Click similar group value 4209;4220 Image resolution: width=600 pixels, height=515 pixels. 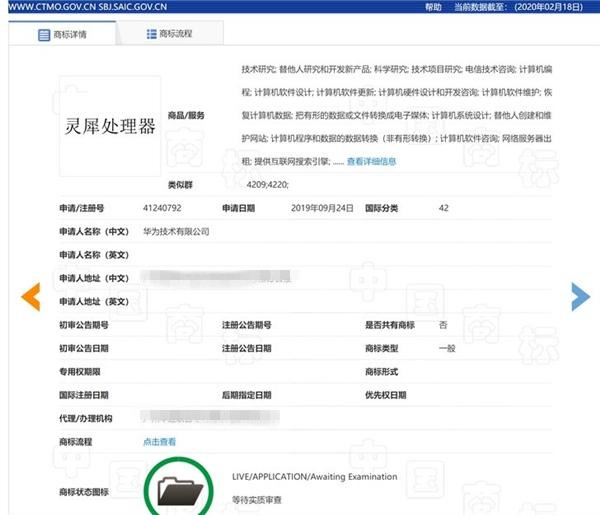(x=267, y=185)
